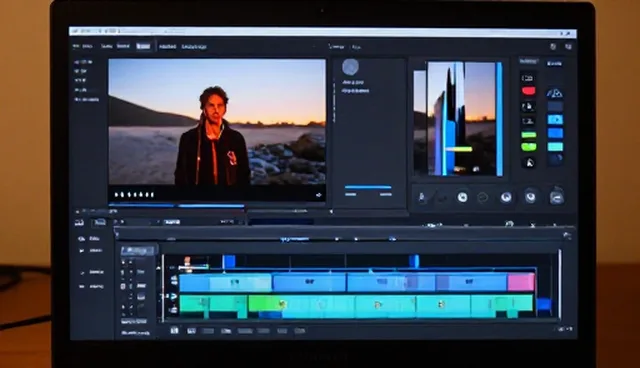Choose the cyan swatch in the right column
Viewport: 640px width, 368px height.
point(555,146)
